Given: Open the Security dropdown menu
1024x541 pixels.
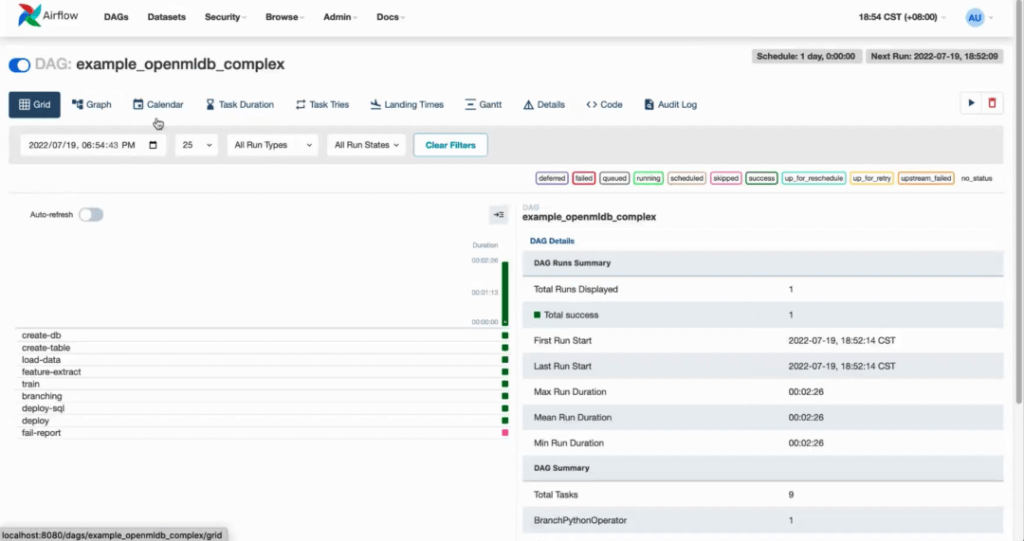Looking at the screenshot, I should pyautogui.click(x=225, y=17).
